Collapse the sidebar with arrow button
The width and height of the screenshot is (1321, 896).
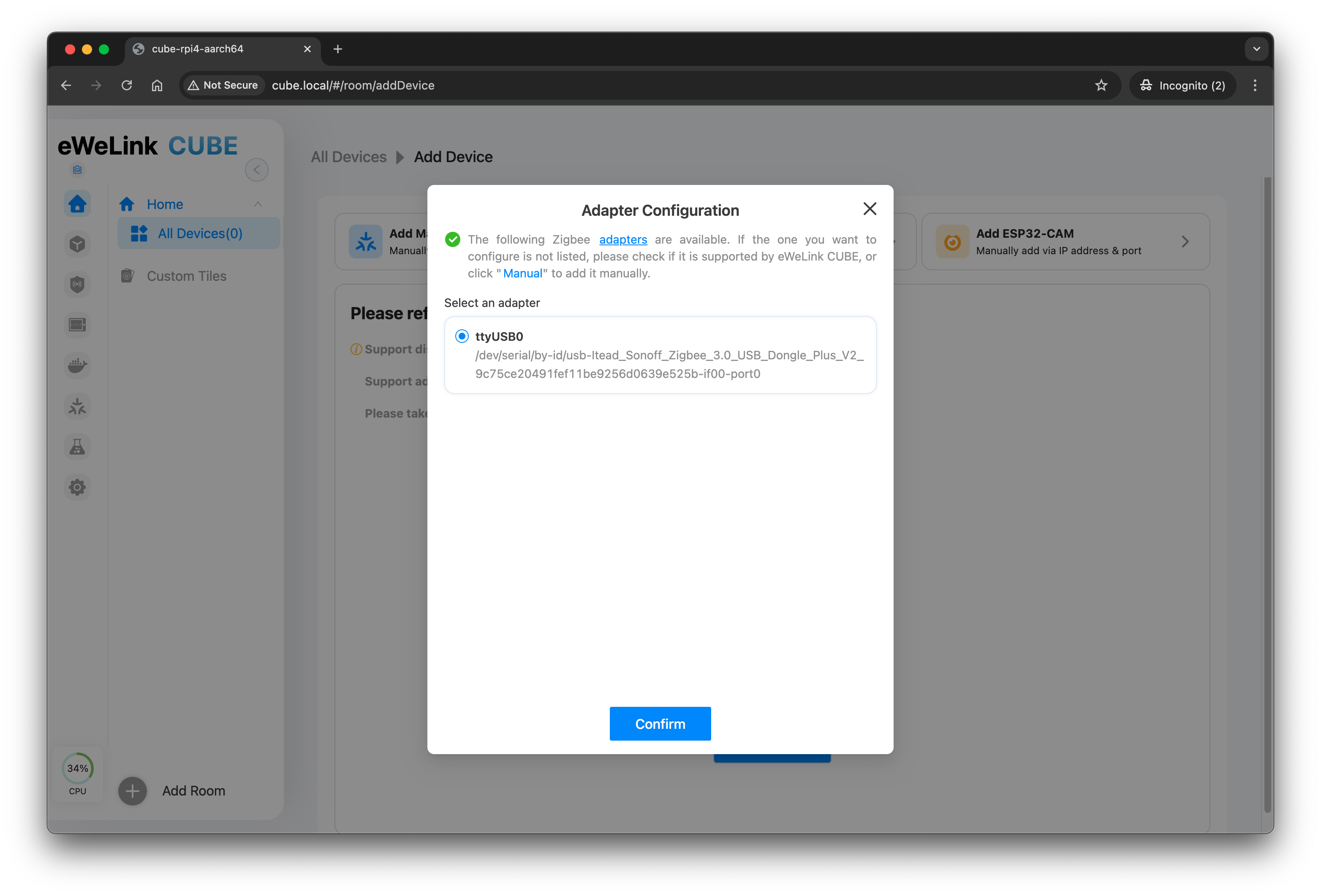click(x=256, y=169)
